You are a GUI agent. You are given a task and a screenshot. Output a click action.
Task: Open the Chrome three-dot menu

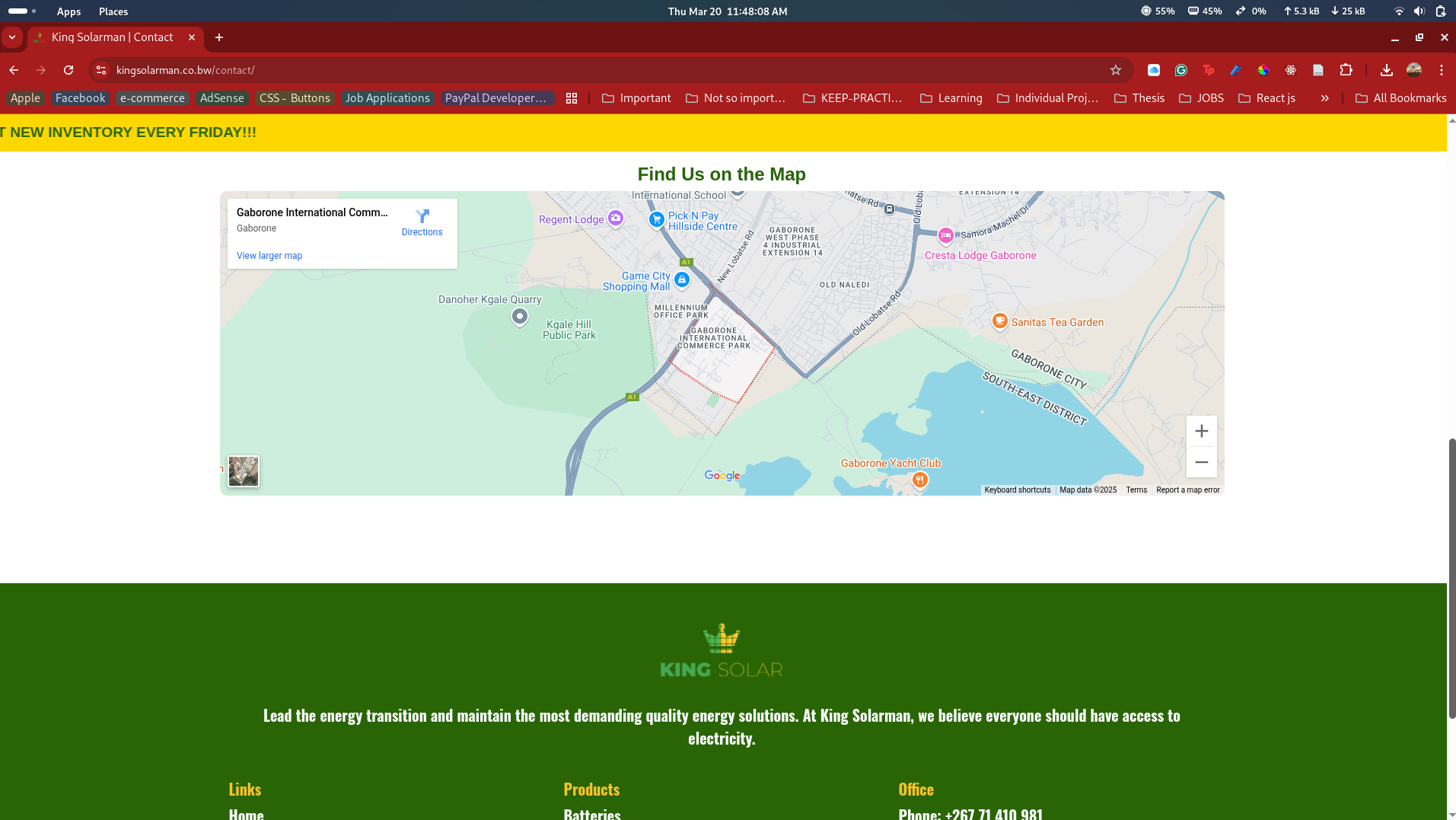click(1441, 70)
